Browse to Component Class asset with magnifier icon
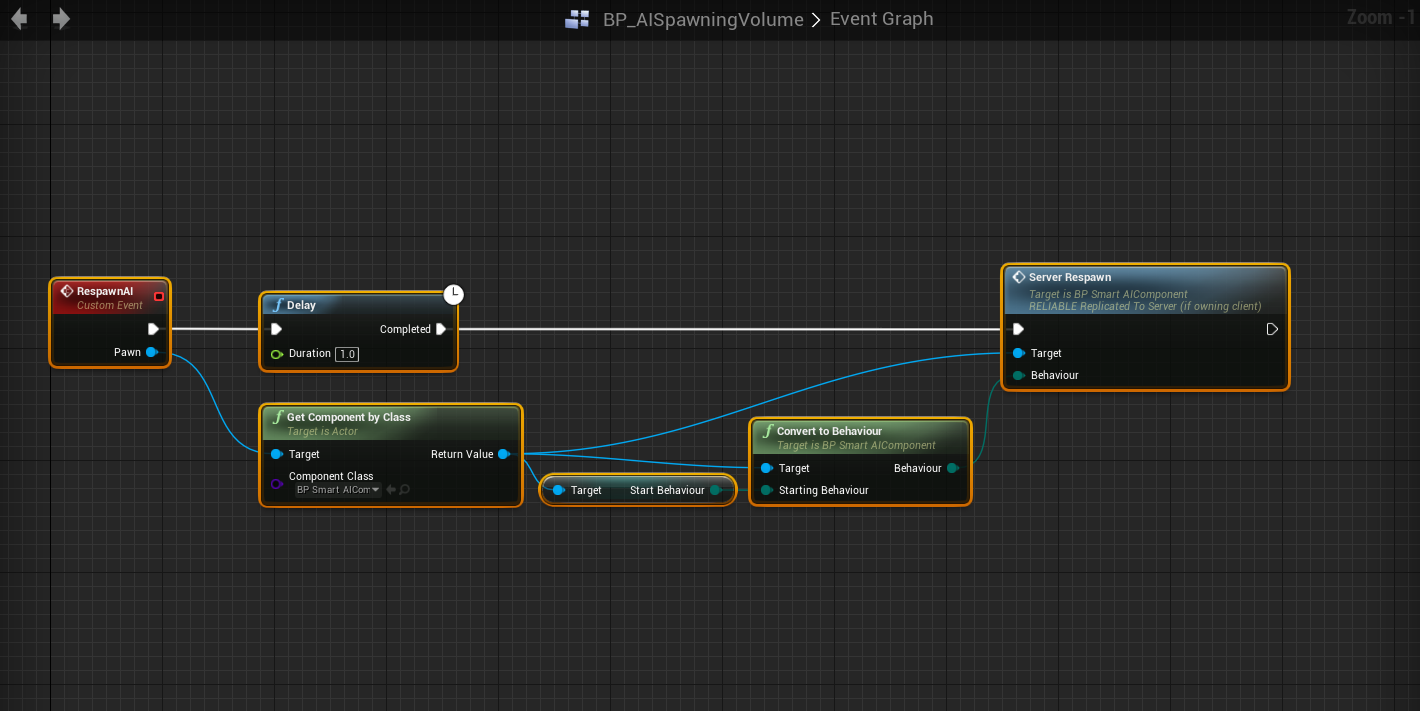Image resolution: width=1420 pixels, height=711 pixels. [405, 490]
